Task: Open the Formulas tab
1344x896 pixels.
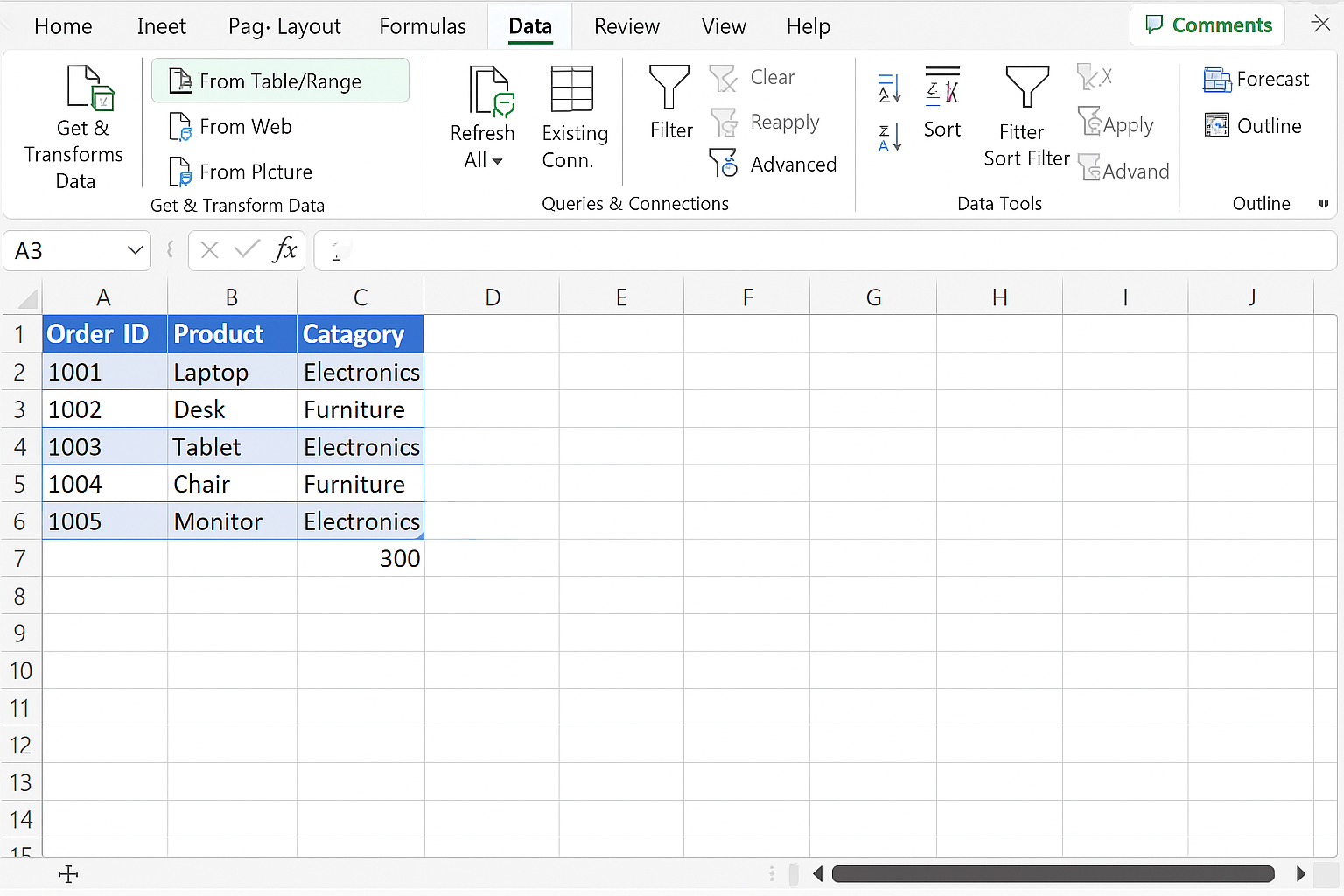Action: click(x=423, y=26)
